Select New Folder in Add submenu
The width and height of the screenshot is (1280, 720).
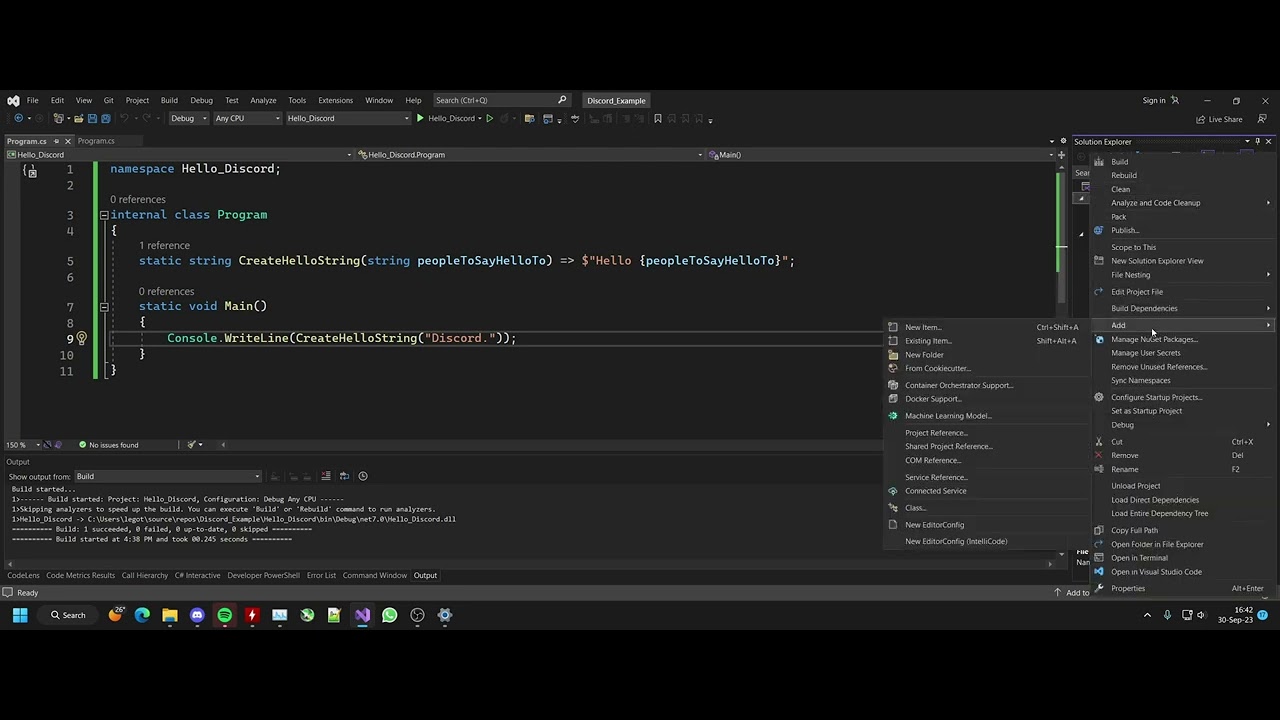[985, 355]
